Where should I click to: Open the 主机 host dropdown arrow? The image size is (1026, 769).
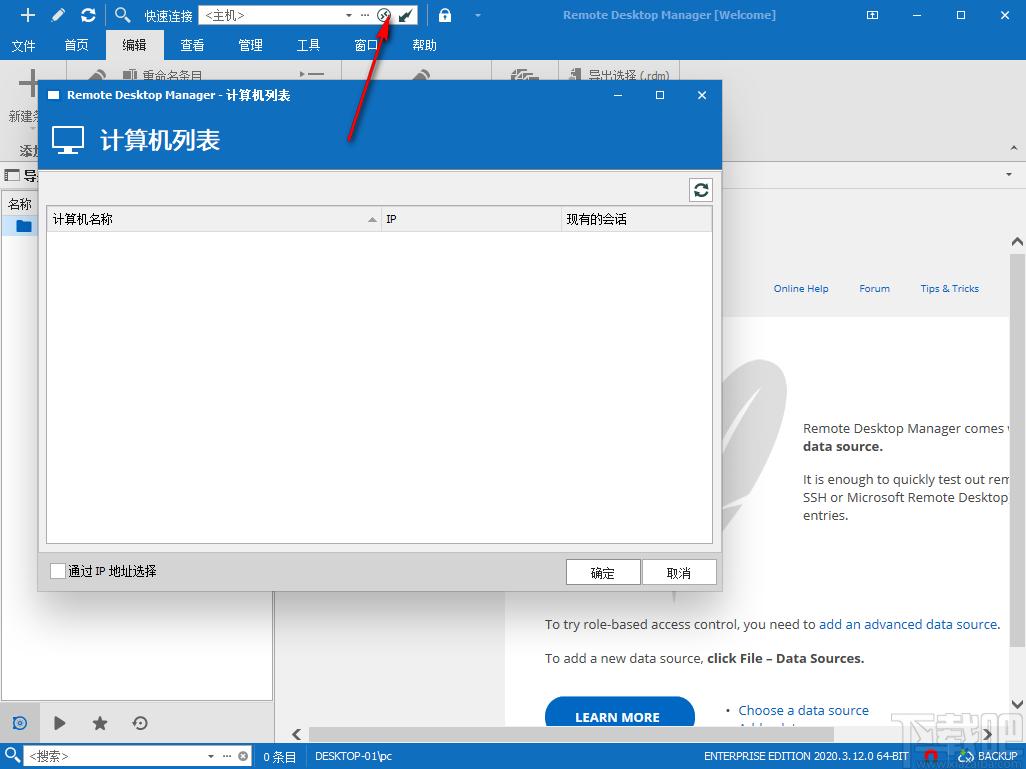click(349, 15)
